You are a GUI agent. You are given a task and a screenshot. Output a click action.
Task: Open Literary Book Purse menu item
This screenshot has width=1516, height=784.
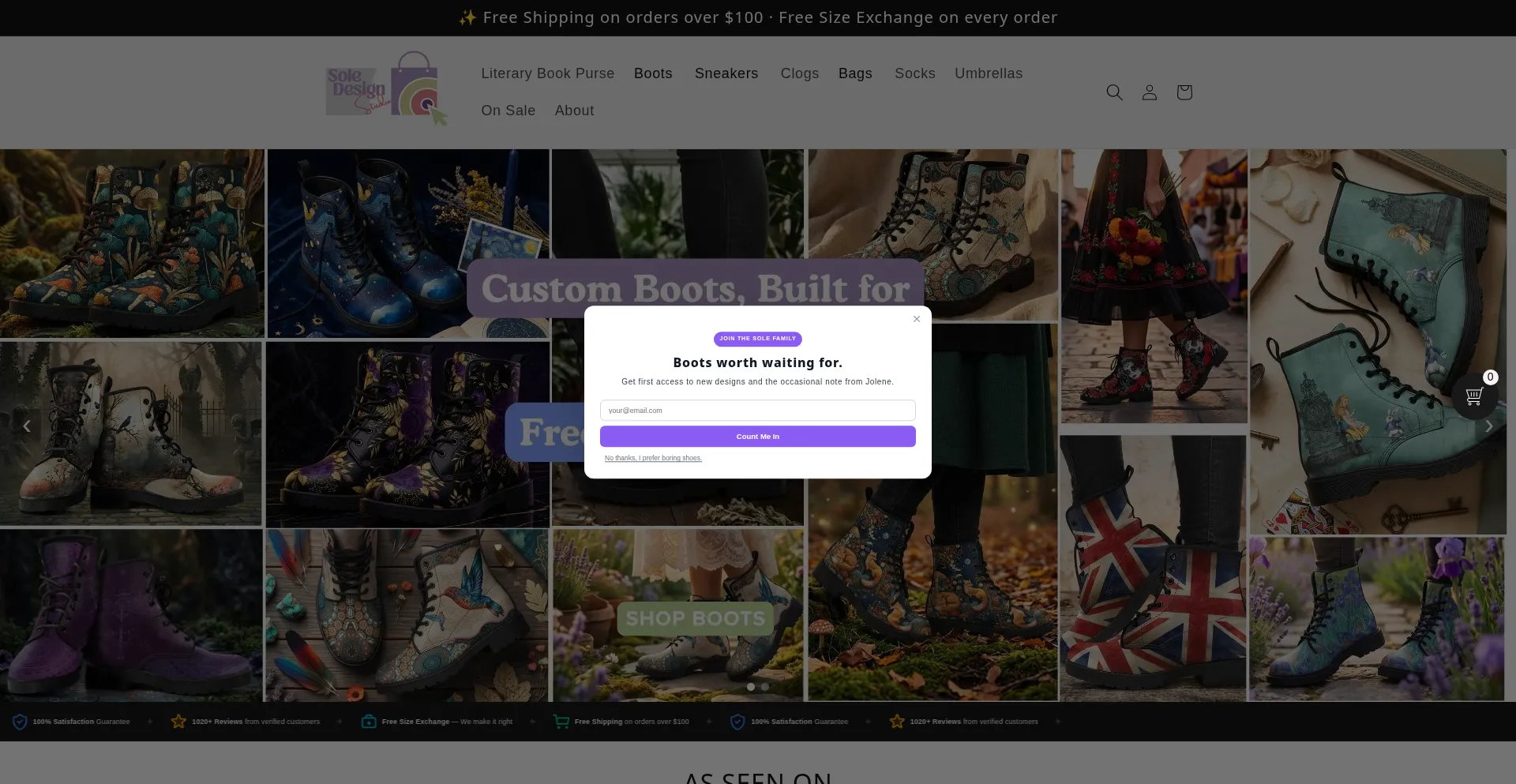pos(547,73)
